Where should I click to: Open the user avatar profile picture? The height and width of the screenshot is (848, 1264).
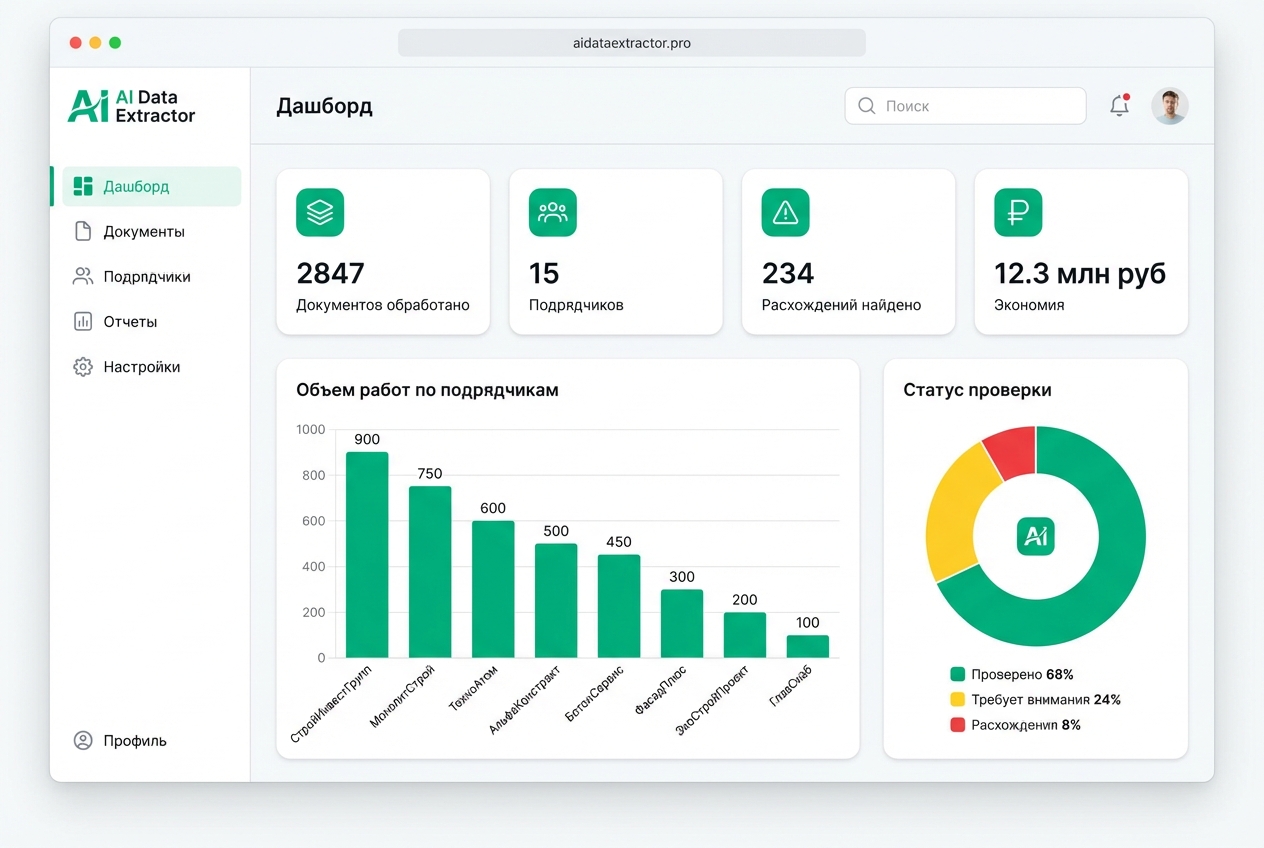click(x=1169, y=106)
